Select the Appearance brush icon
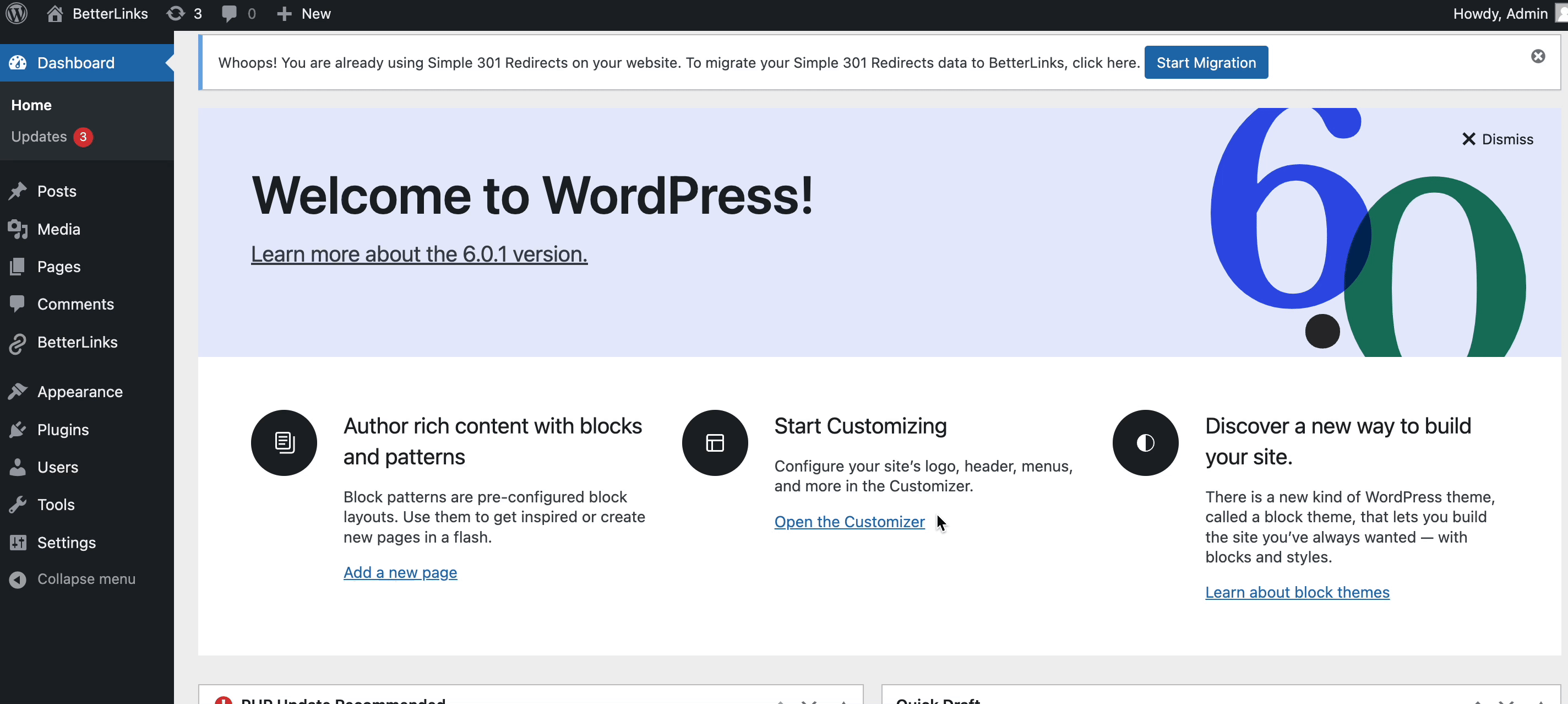The image size is (1568, 704). point(18,392)
